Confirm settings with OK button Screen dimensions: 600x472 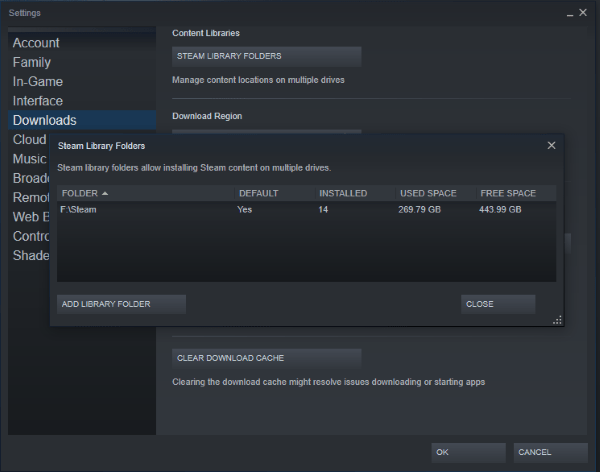[x=468, y=452]
